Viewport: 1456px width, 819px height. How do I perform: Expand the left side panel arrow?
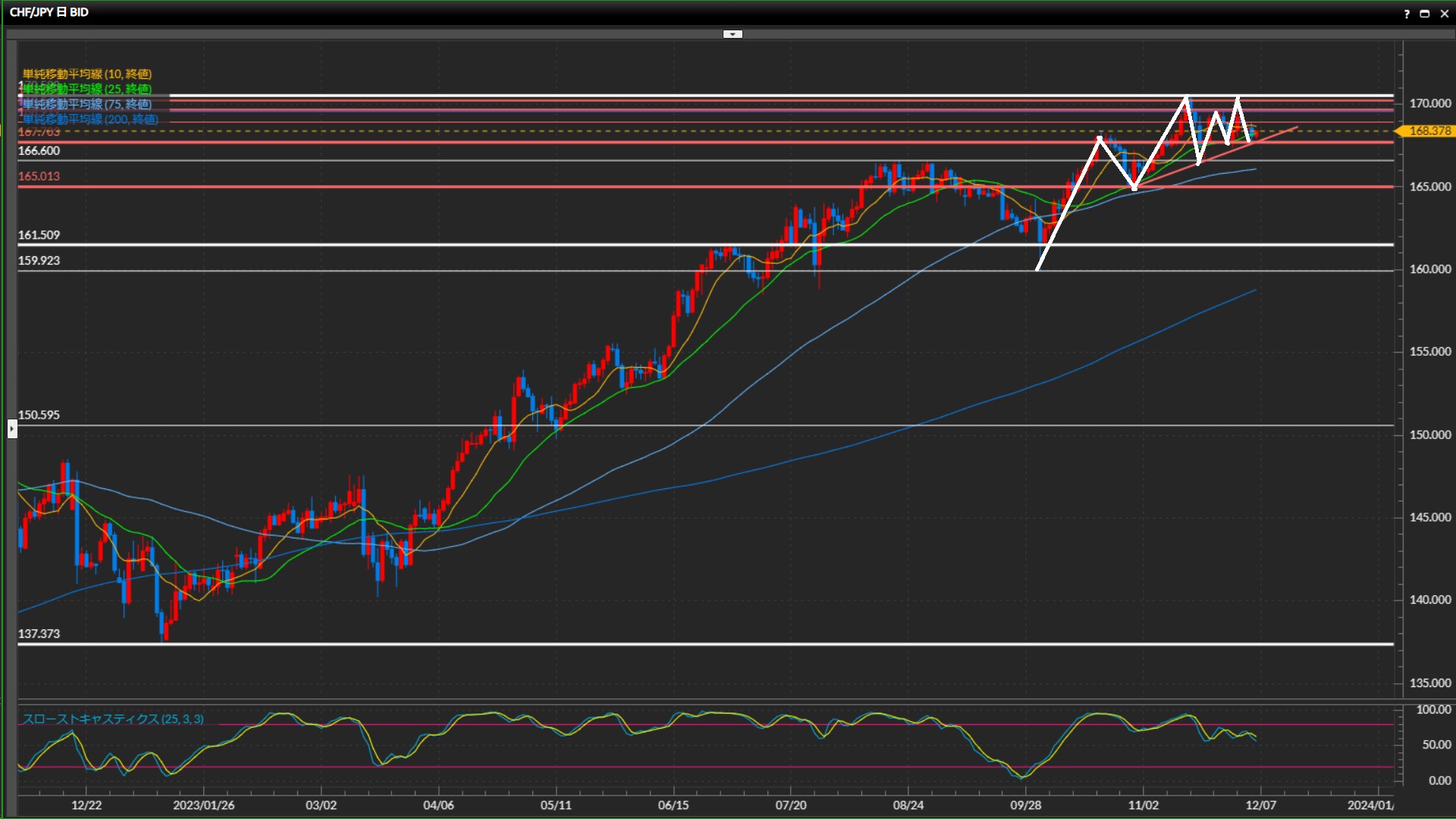tap(12, 429)
